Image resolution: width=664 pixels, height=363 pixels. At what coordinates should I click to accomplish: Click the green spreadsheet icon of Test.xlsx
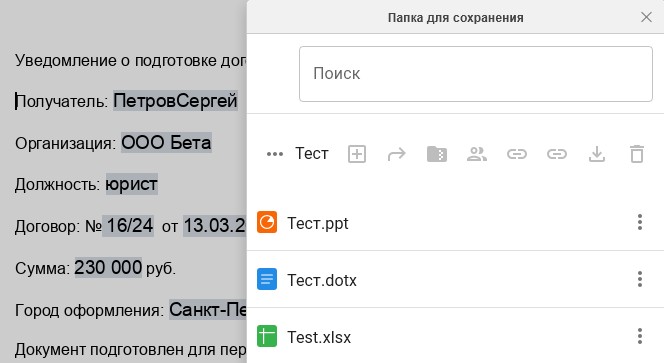click(x=267, y=336)
